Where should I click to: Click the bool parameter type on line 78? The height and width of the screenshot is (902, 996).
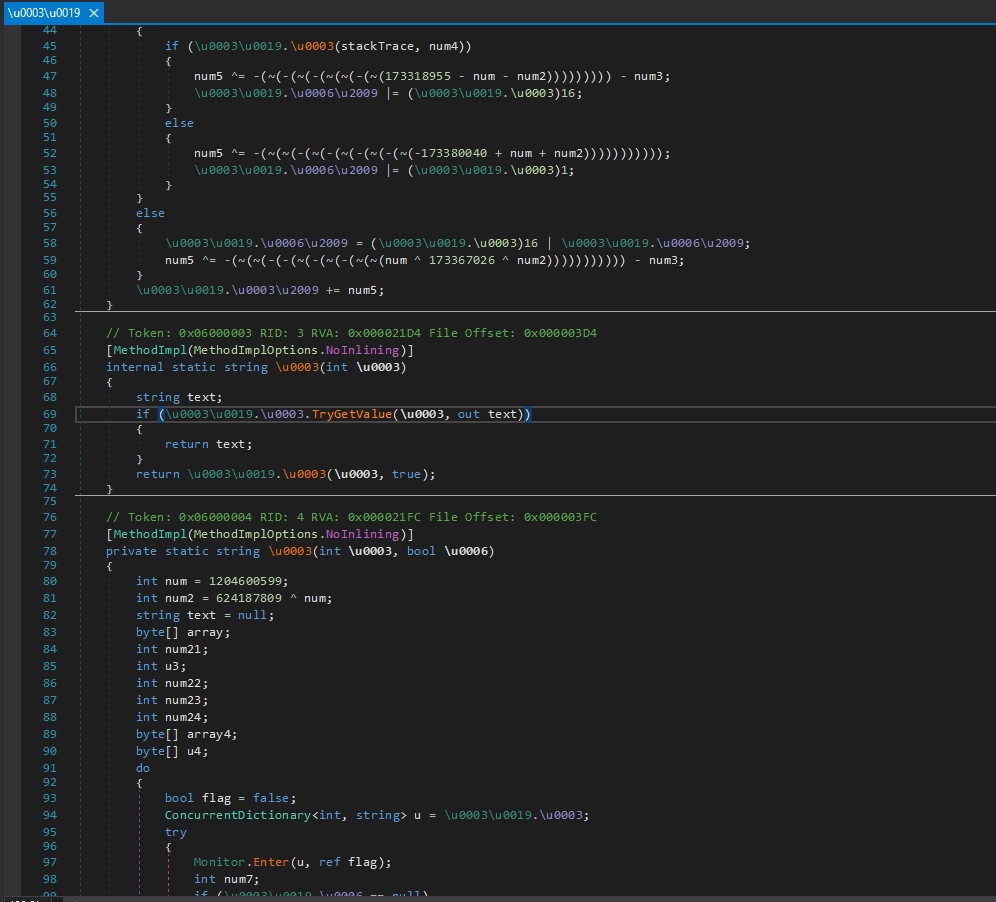click(421, 551)
